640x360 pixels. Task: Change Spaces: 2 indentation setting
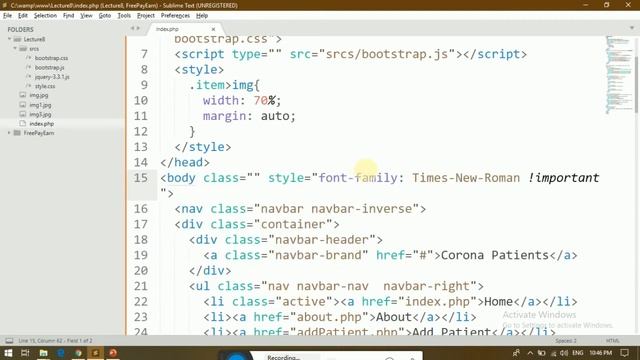click(566, 341)
